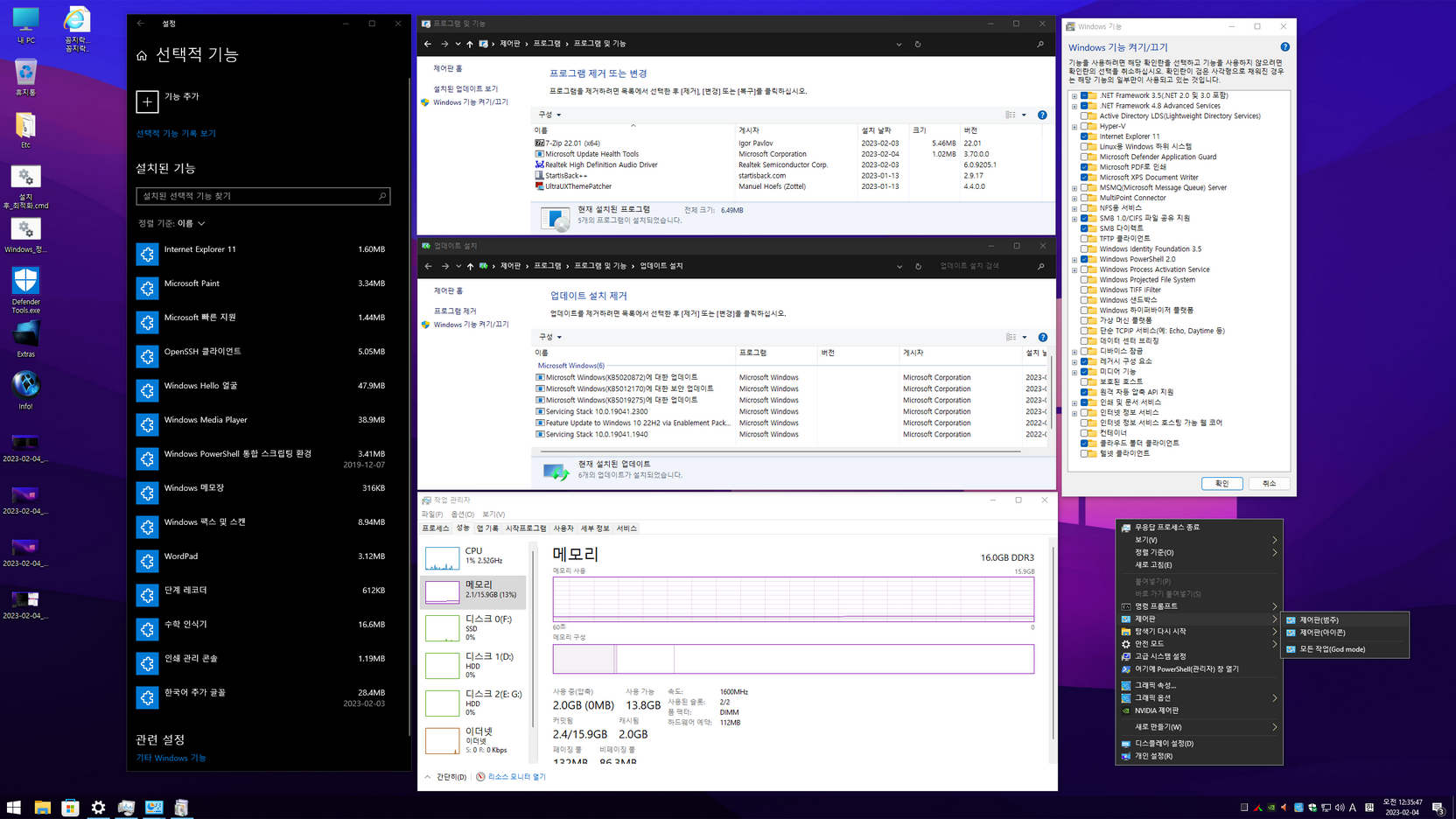Screen dimensions: 1456x819
Task: Click refresh icon in 프로그램 및 기능 address bar
Action: tap(918, 44)
